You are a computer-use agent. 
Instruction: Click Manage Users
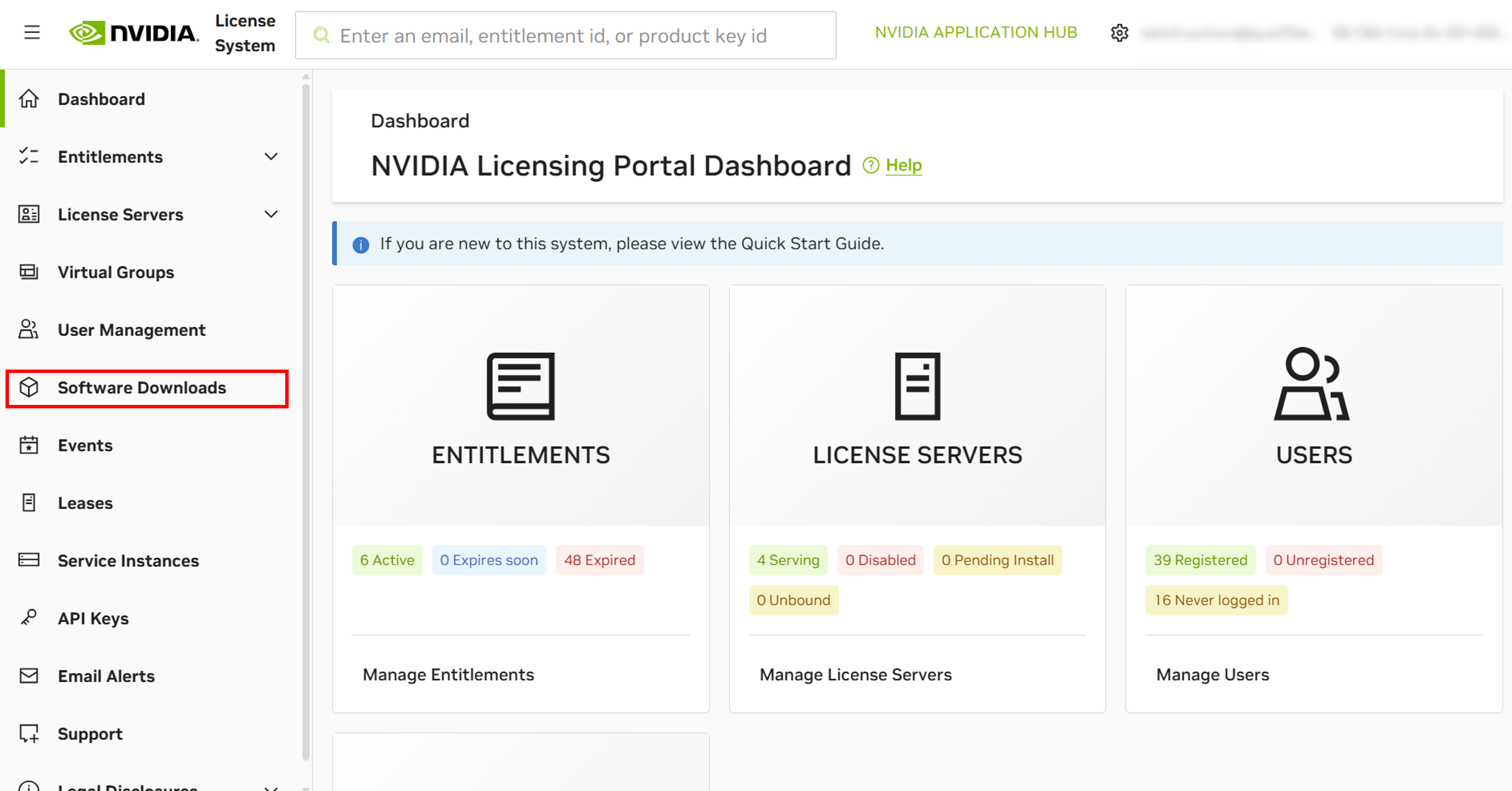point(1213,674)
